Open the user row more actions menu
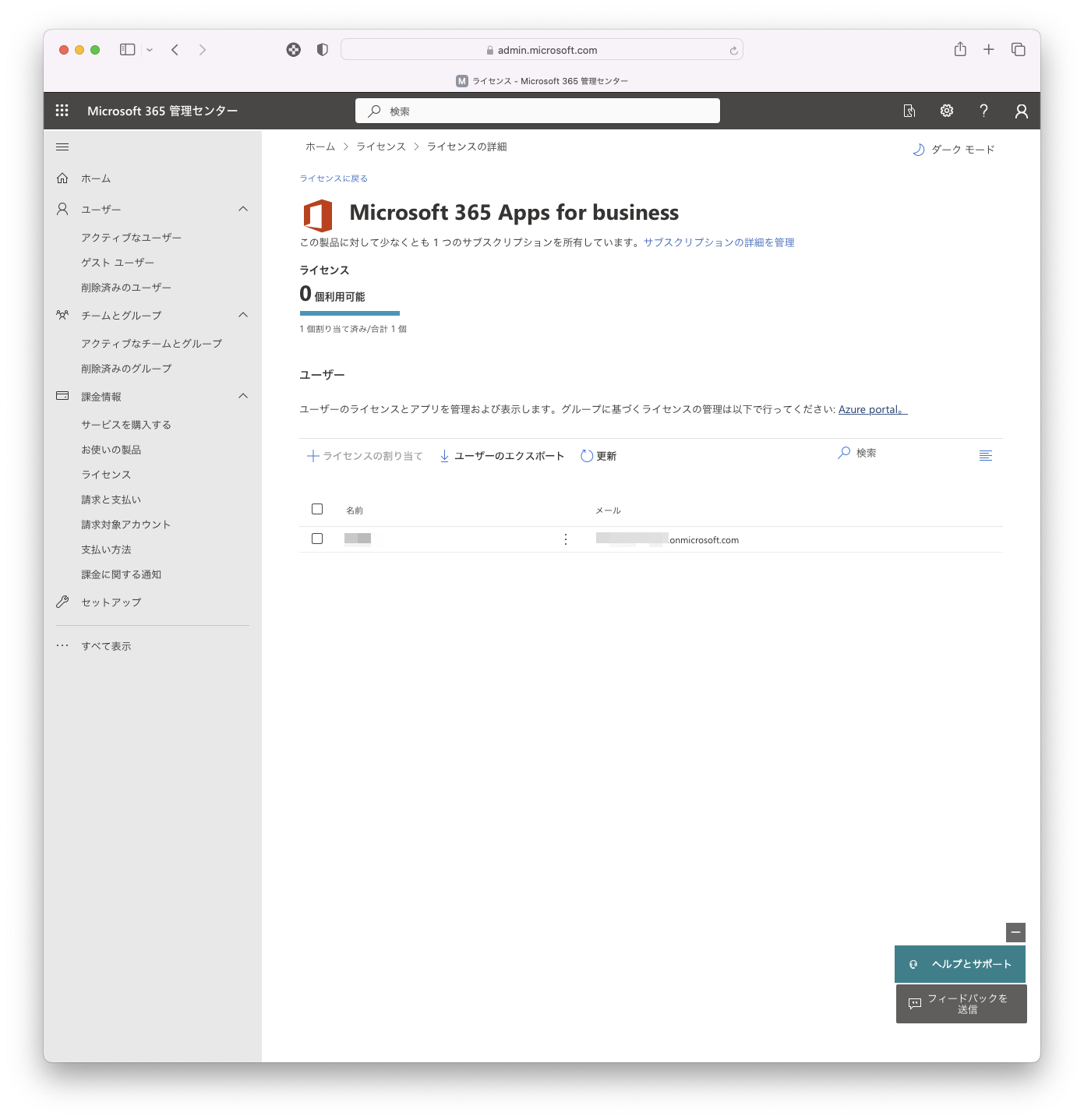 click(x=566, y=539)
